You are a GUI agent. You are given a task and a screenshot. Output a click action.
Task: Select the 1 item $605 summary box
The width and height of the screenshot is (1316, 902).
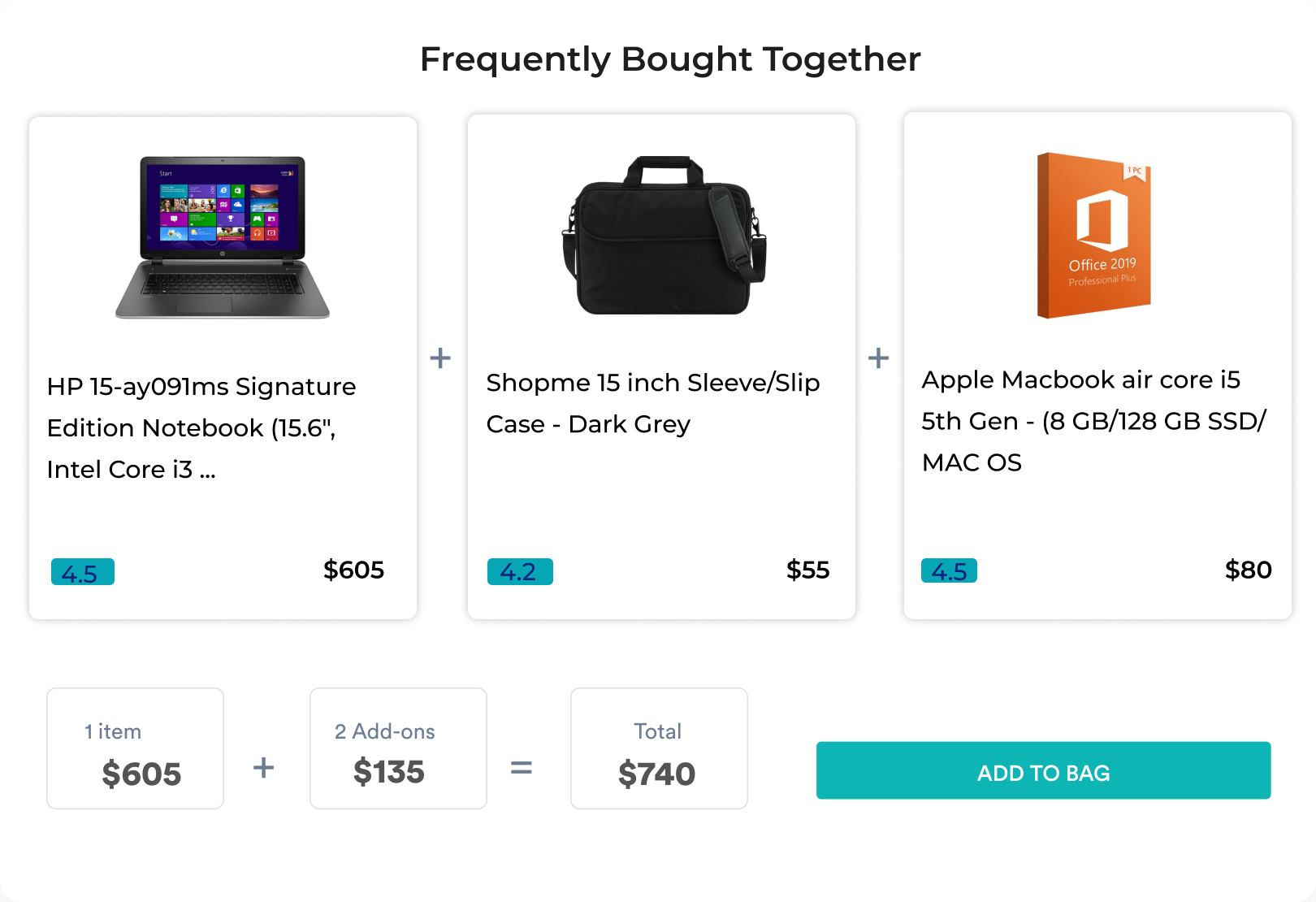tap(135, 748)
